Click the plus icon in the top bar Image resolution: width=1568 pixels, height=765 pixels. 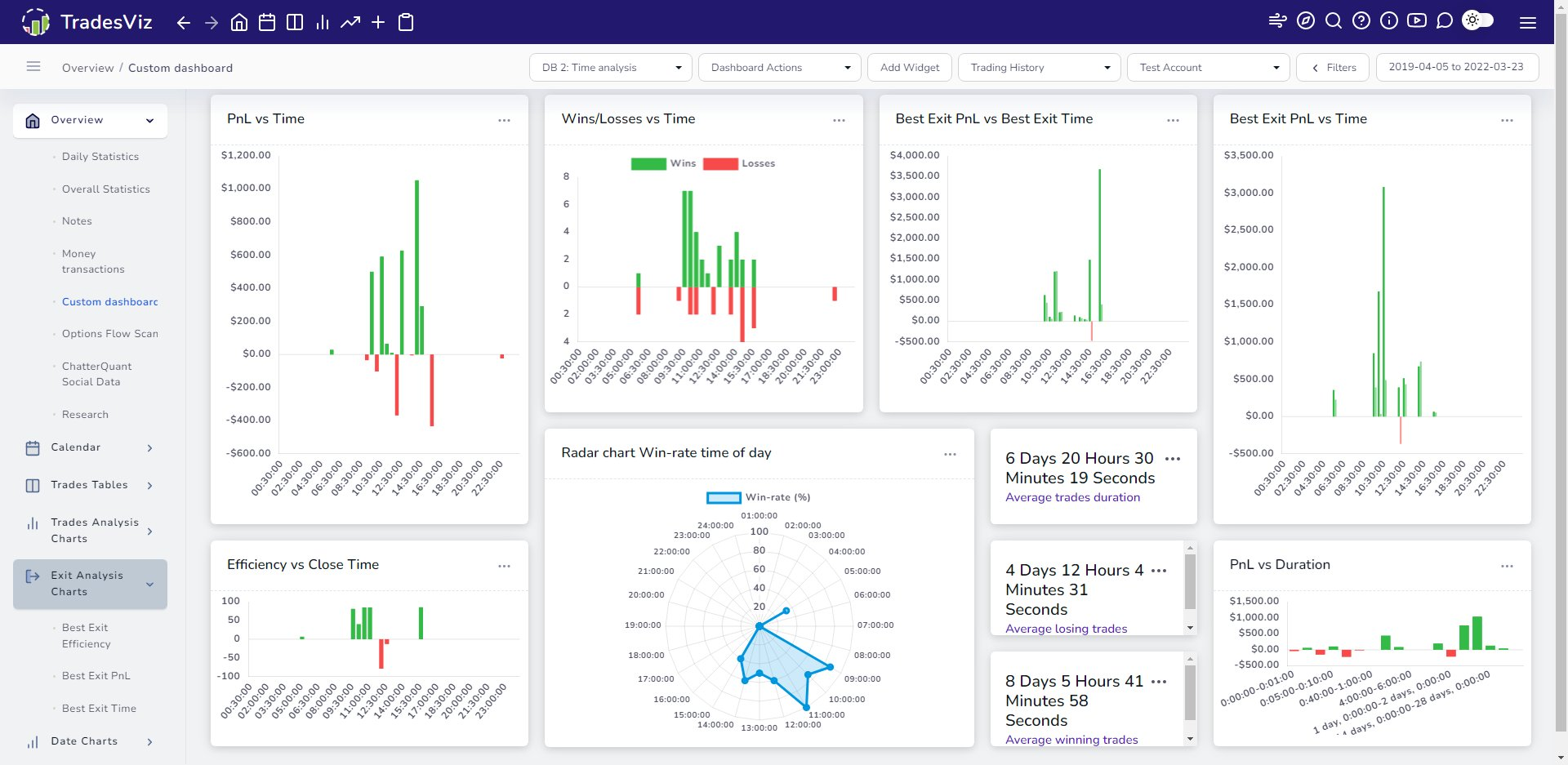(378, 22)
